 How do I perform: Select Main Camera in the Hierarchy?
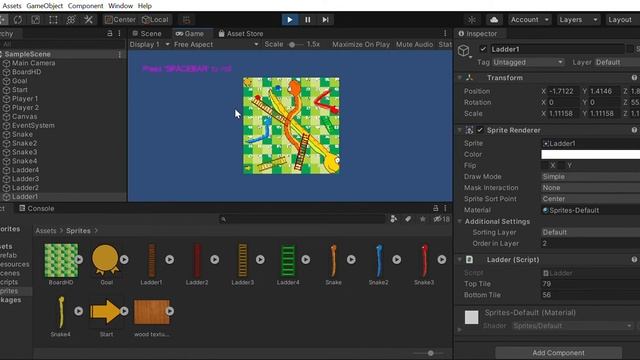[33, 63]
